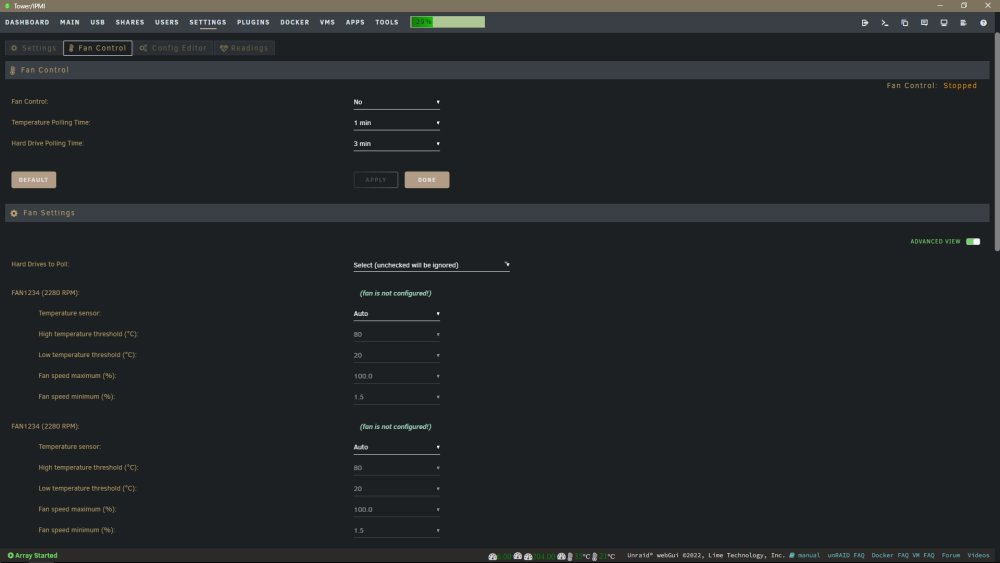Image resolution: width=1000 pixels, height=563 pixels.
Task: Click the Apply button
Action: coord(376,180)
